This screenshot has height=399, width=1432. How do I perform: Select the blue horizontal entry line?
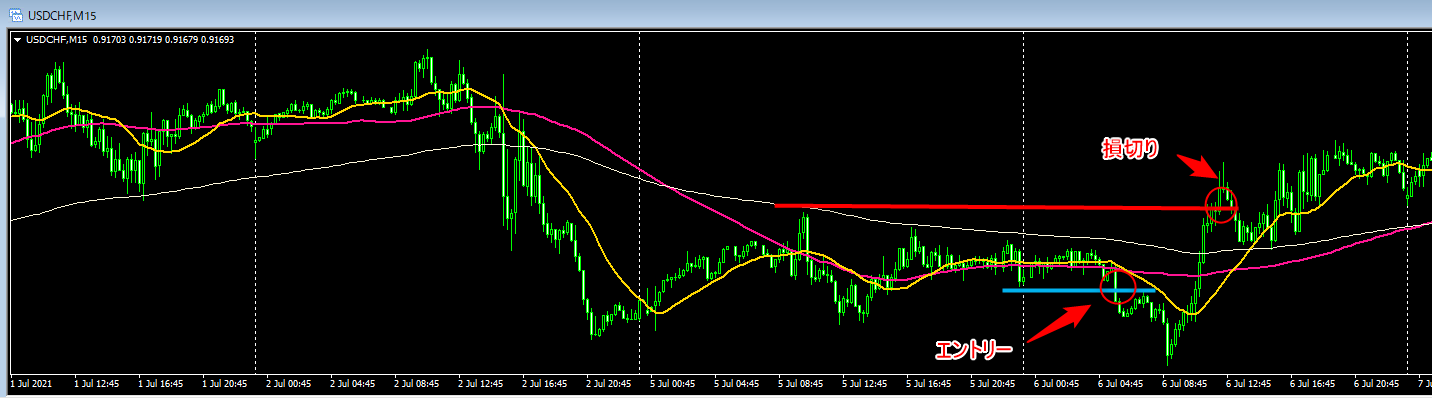pos(1079,290)
